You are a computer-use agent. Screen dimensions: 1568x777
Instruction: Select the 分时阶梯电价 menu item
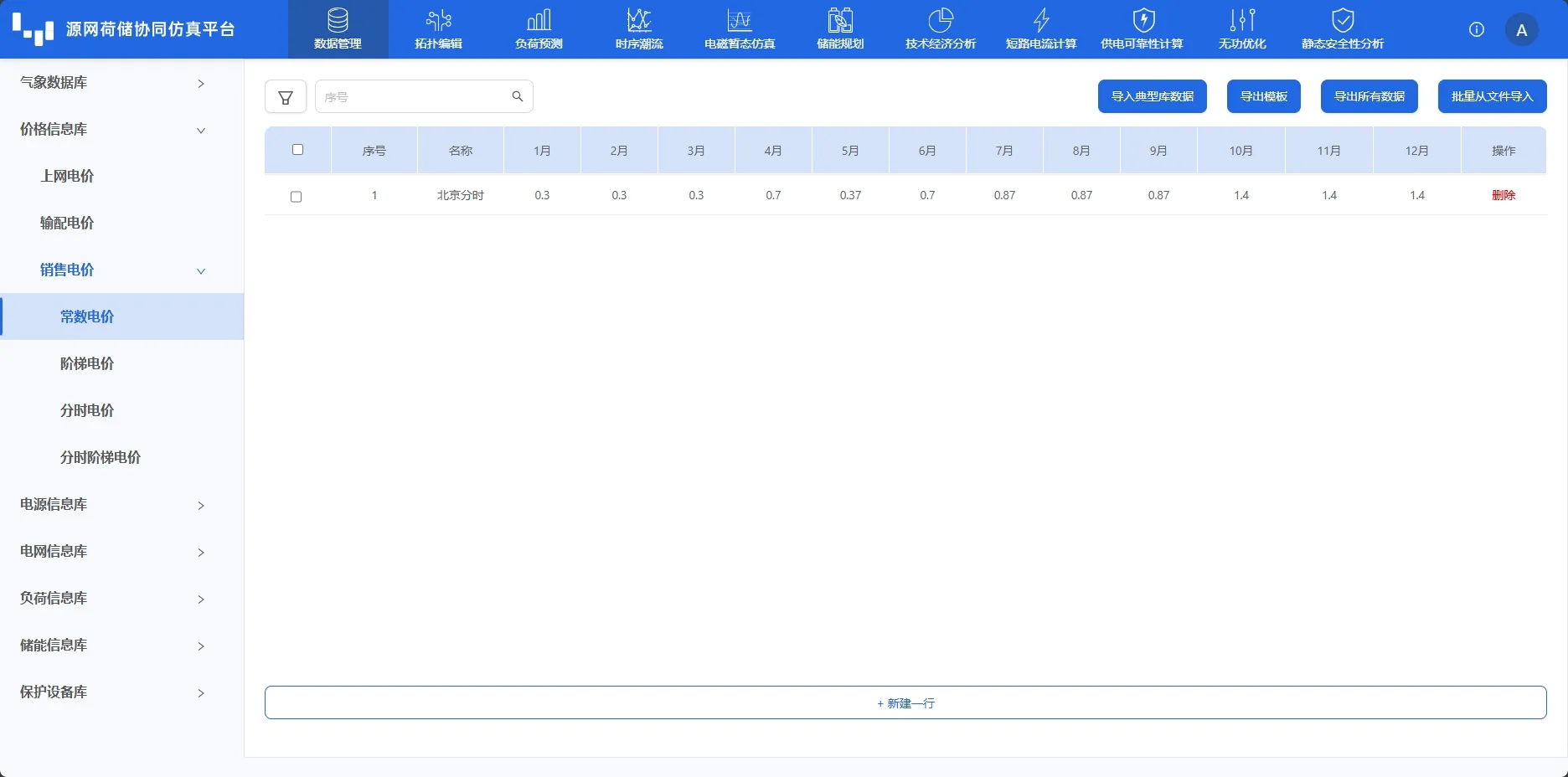click(121, 457)
